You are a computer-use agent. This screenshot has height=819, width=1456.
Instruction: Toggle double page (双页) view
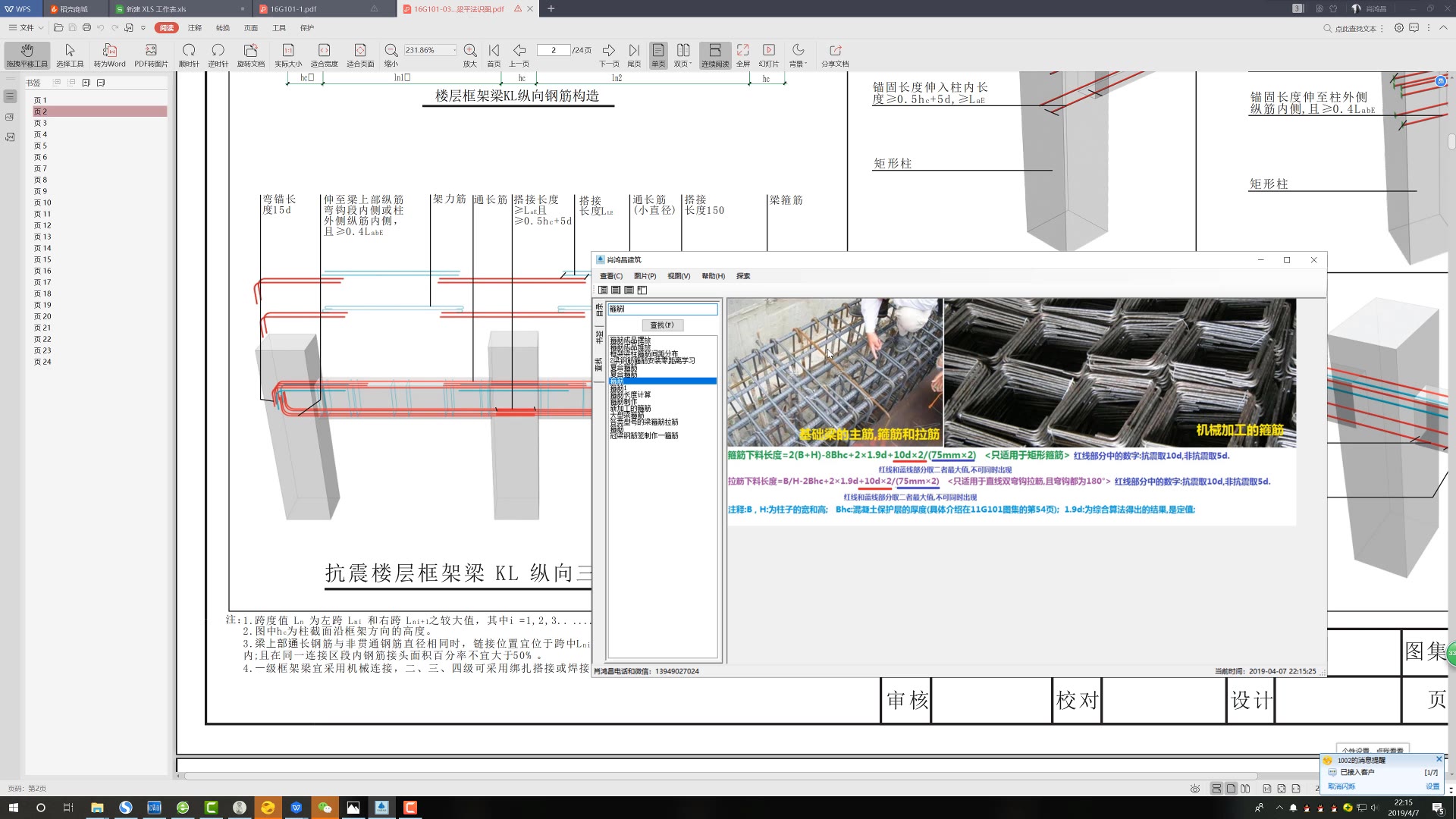tap(682, 55)
